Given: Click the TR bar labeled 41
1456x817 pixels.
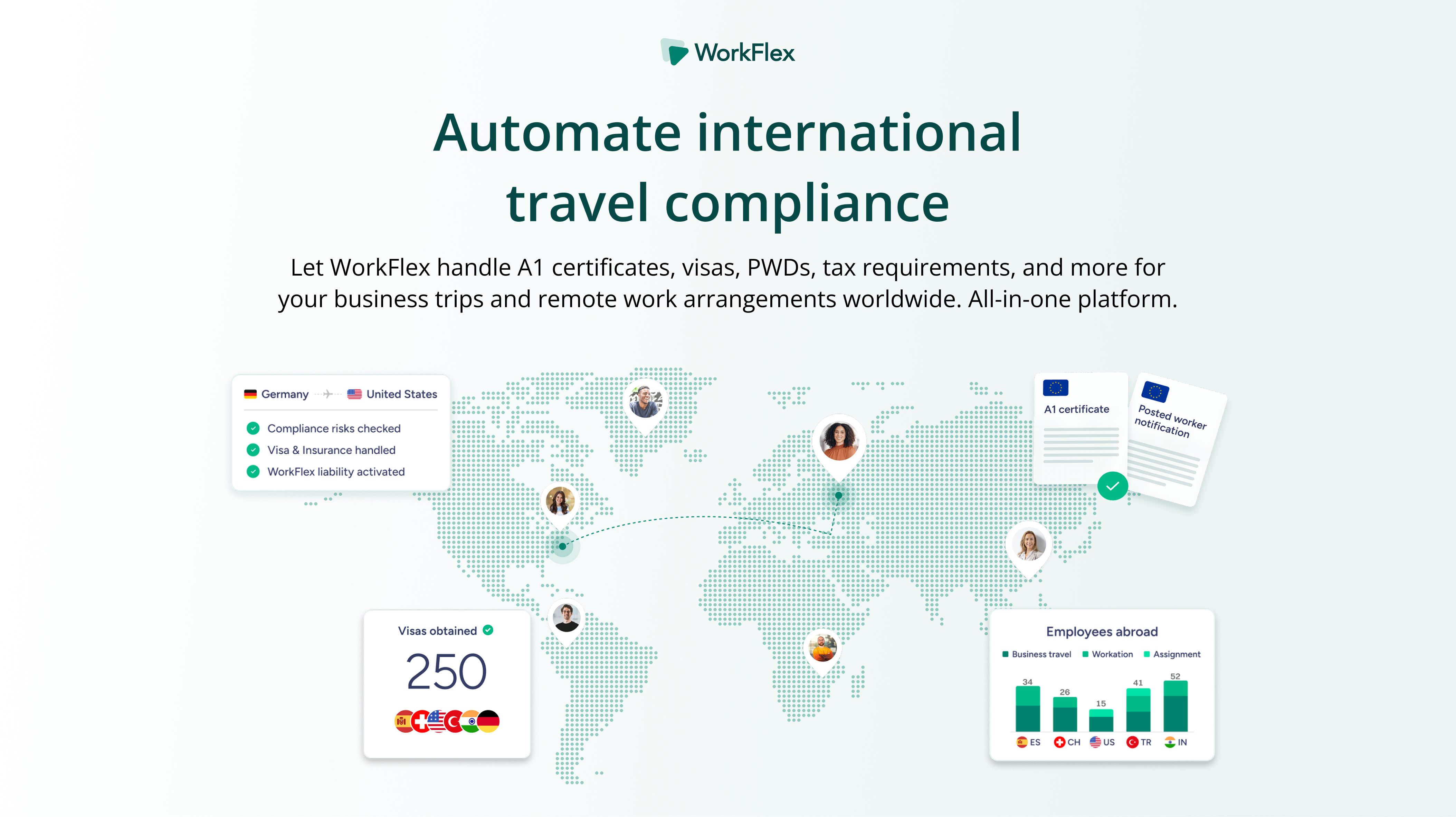Looking at the screenshot, I should point(1138,710).
